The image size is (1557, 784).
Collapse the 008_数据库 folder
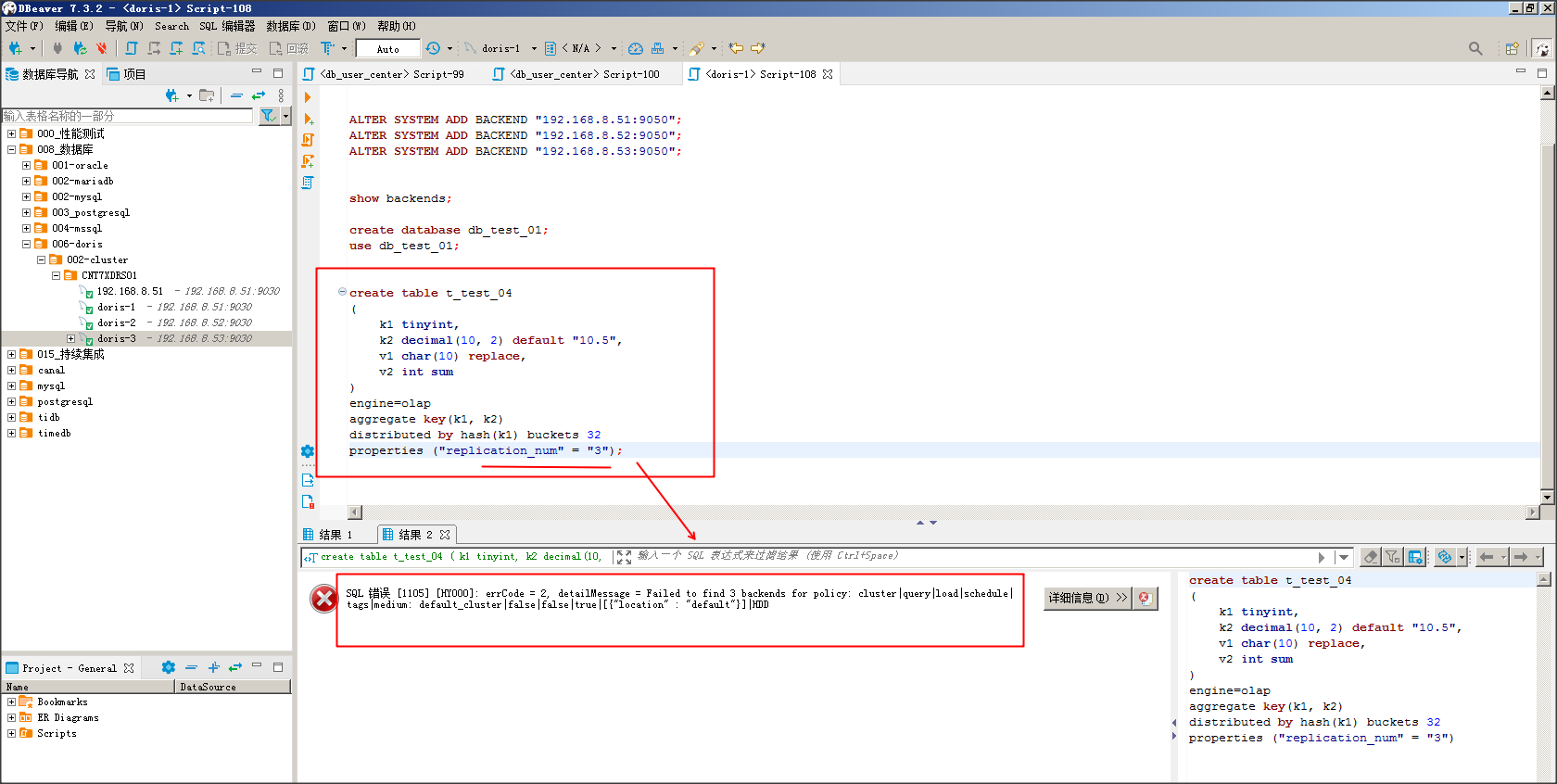pos(11,149)
